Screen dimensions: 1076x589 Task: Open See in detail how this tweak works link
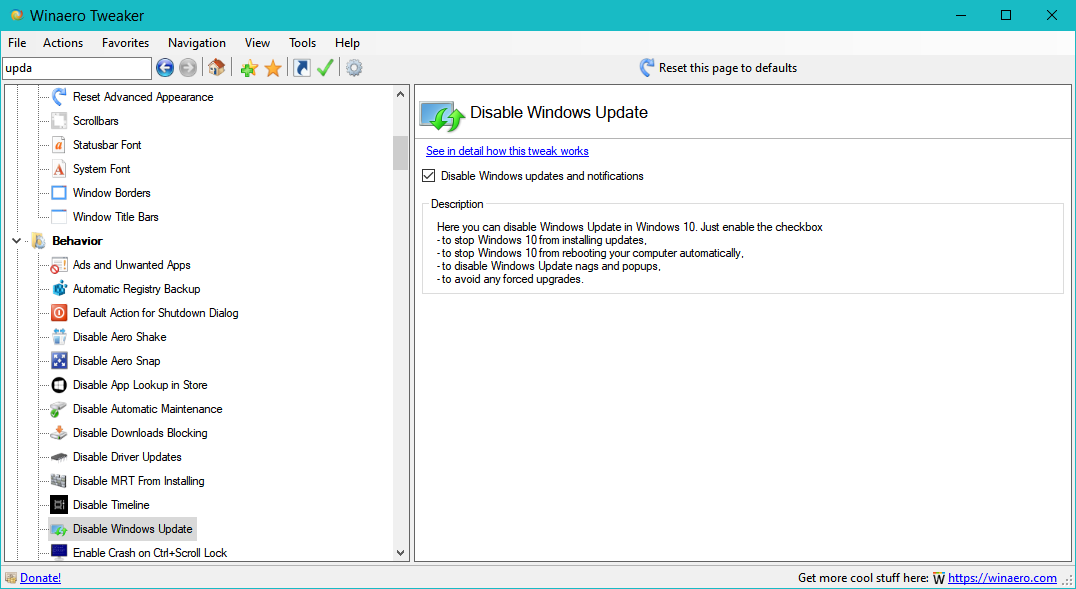coord(507,151)
